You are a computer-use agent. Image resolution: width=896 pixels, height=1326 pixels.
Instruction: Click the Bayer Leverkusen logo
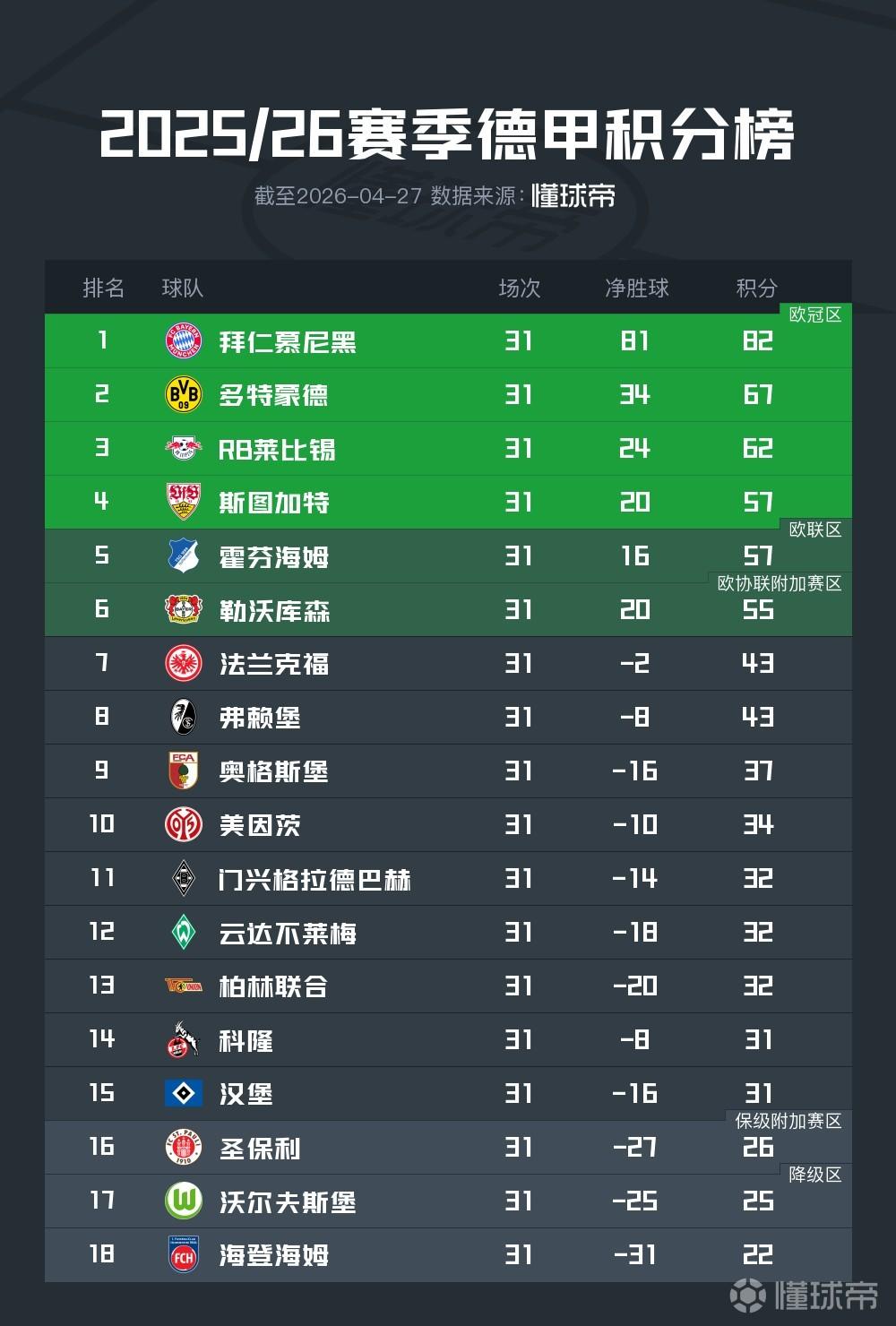(184, 610)
